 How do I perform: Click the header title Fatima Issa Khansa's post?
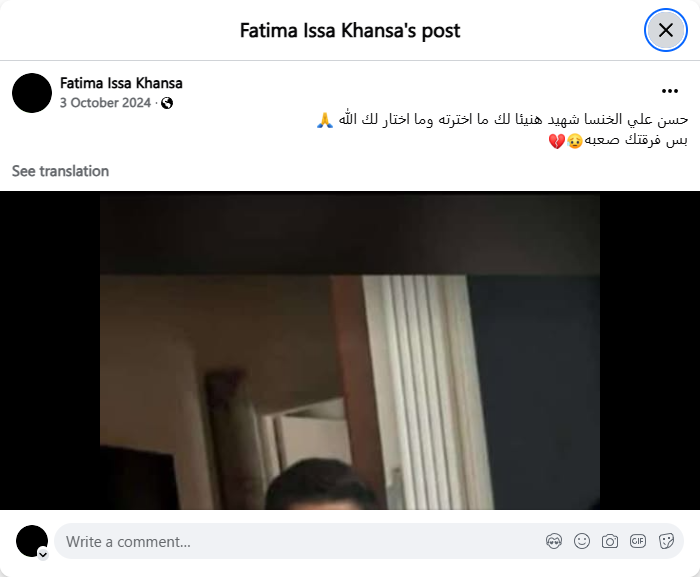pyautogui.click(x=350, y=30)
